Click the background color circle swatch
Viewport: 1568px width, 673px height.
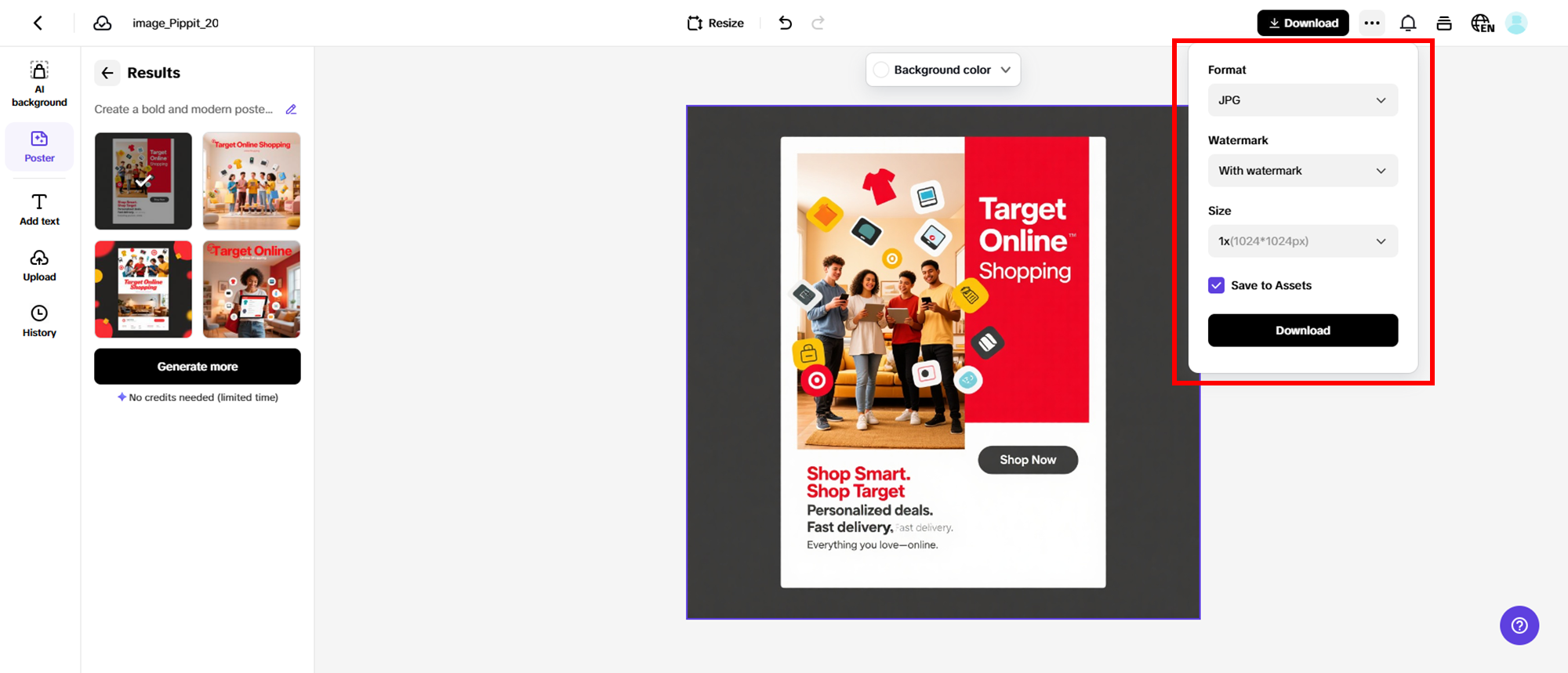[881, 70]
